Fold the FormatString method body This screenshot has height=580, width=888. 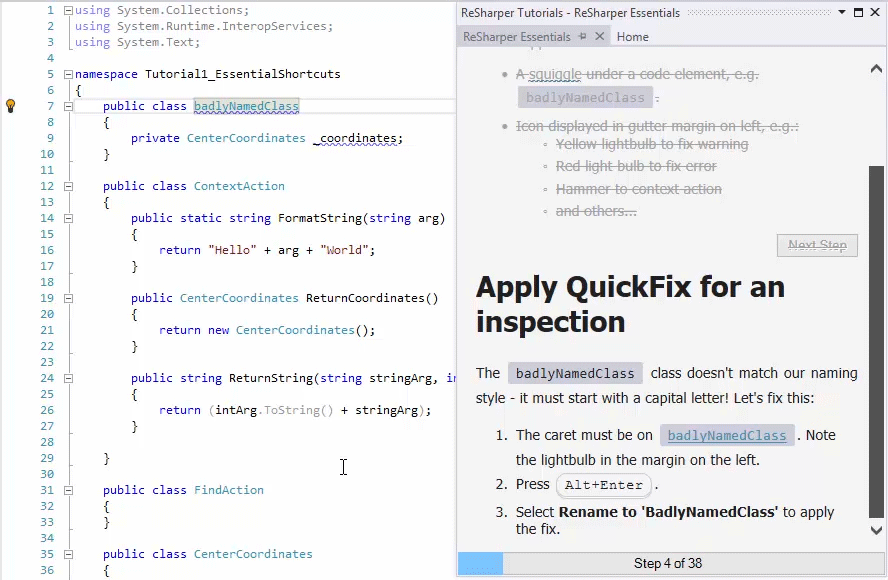tap(68, 218)
